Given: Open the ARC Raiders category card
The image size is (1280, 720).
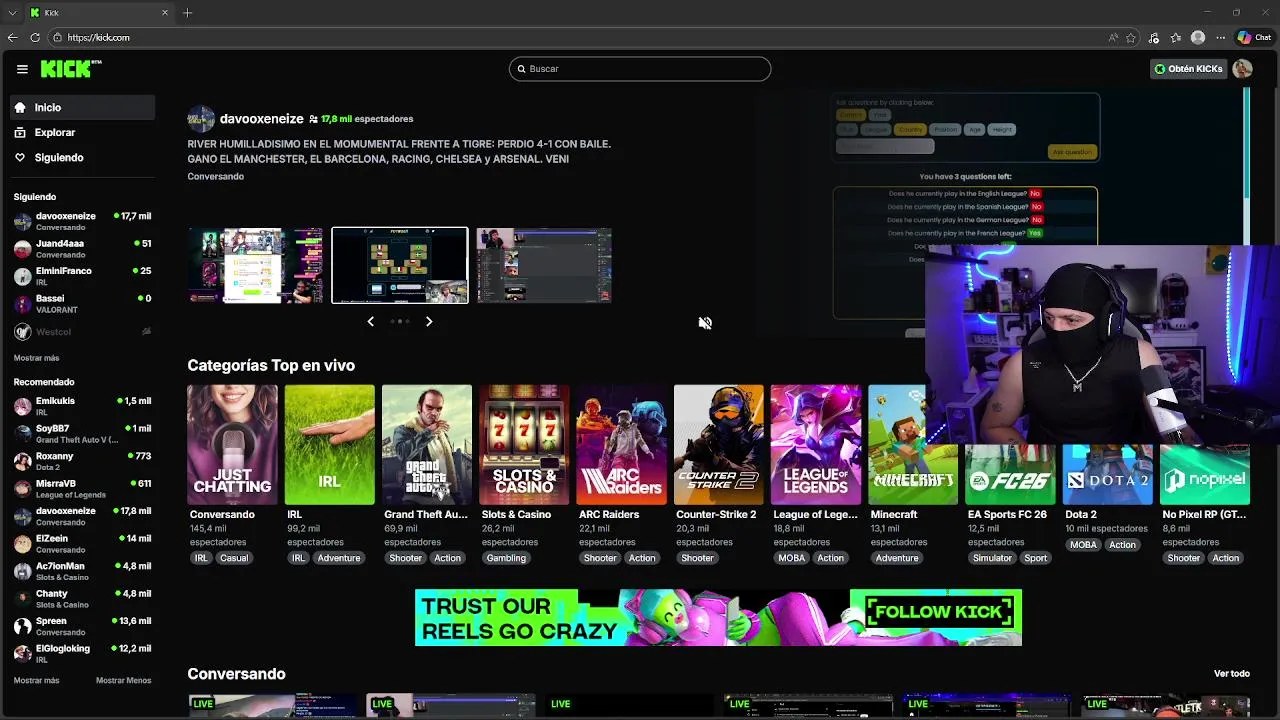Looking at the screenshot, I should click(621, 445).
